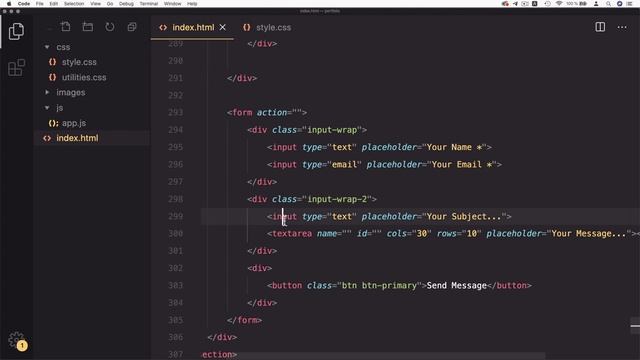This screenshot has width=640, height=360.
Task: Click the "btn btn-primary" class value
Action: (380, 285)
